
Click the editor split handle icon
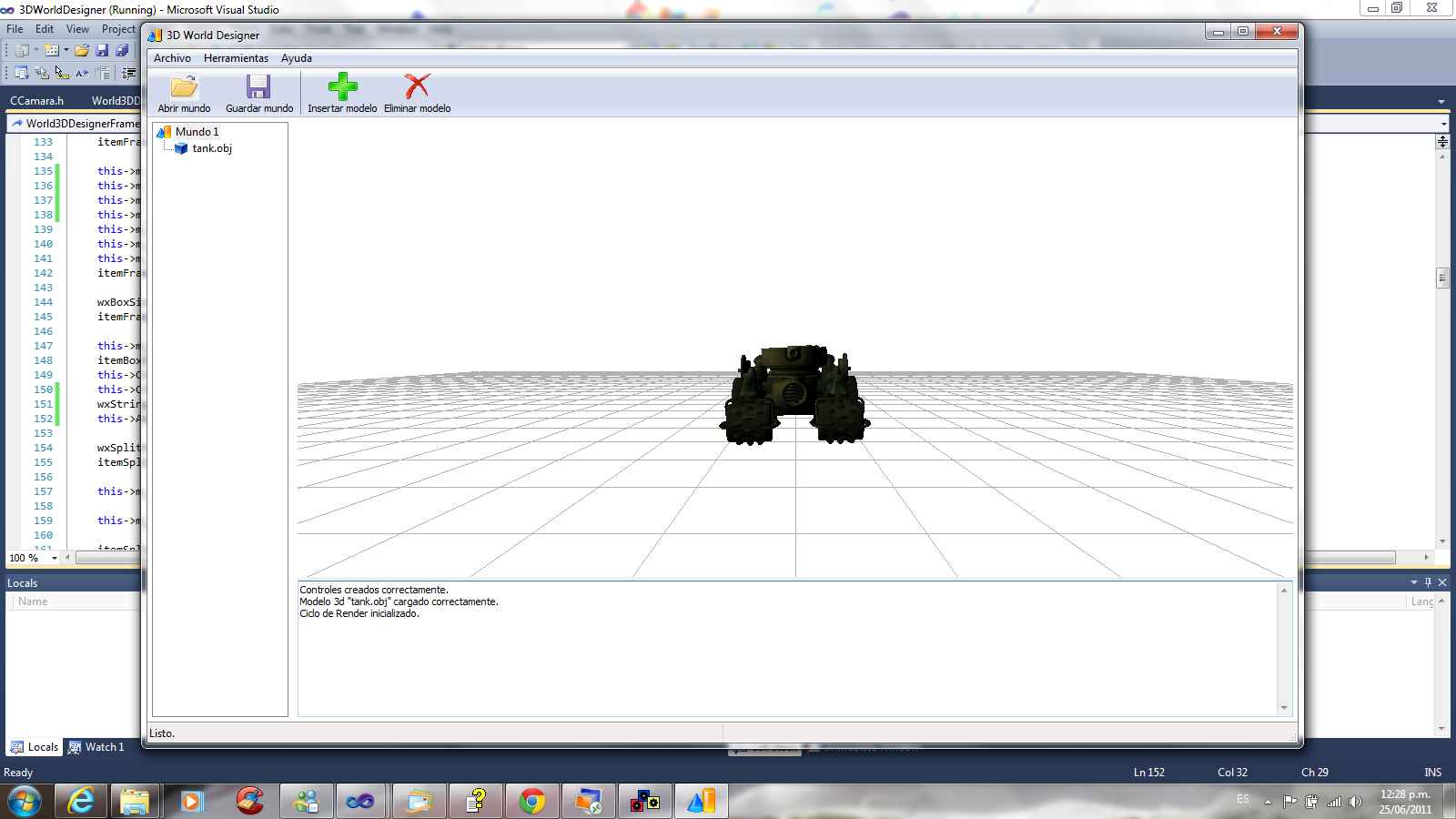1442,141
